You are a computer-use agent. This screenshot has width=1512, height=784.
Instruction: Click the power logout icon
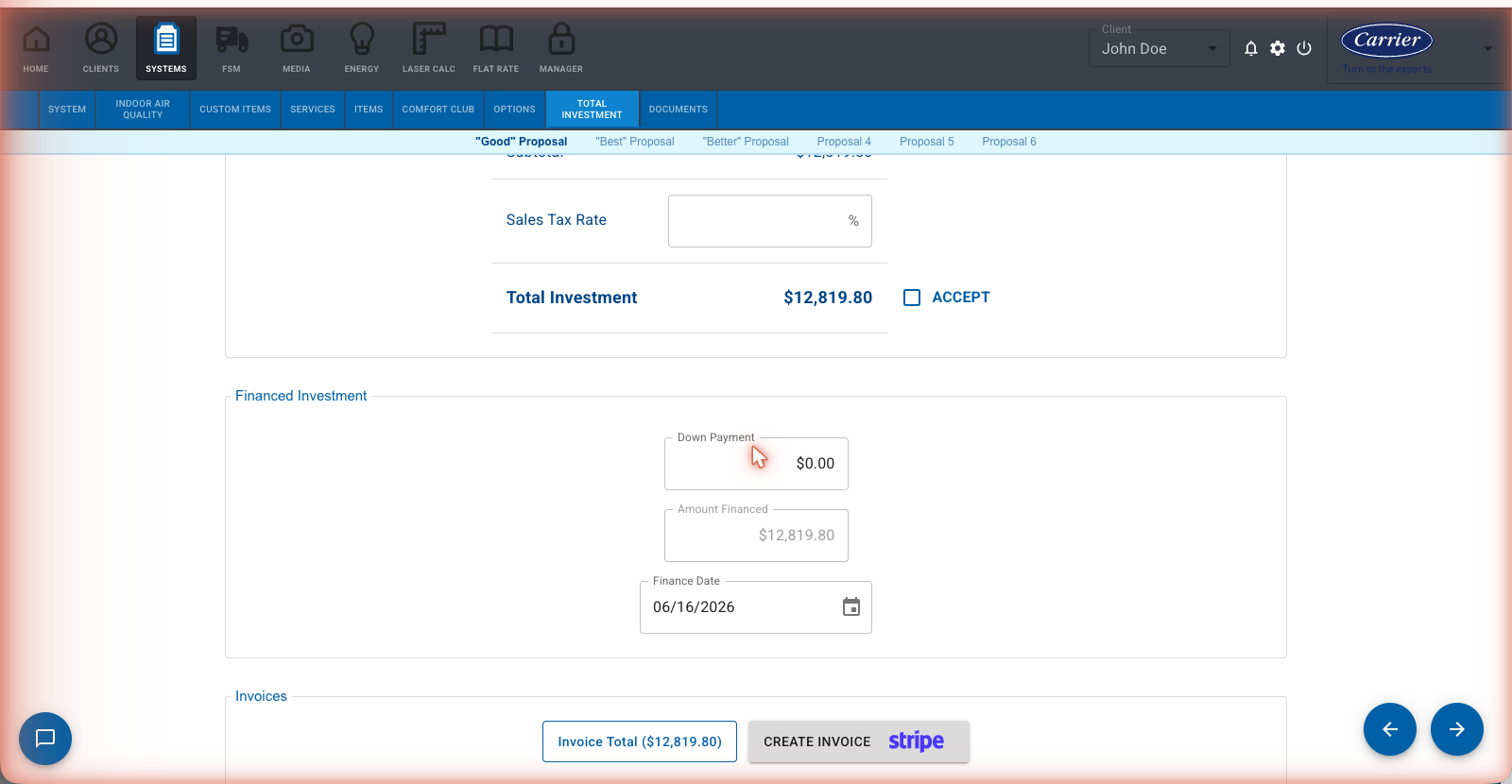click(x=1304, y=48)
